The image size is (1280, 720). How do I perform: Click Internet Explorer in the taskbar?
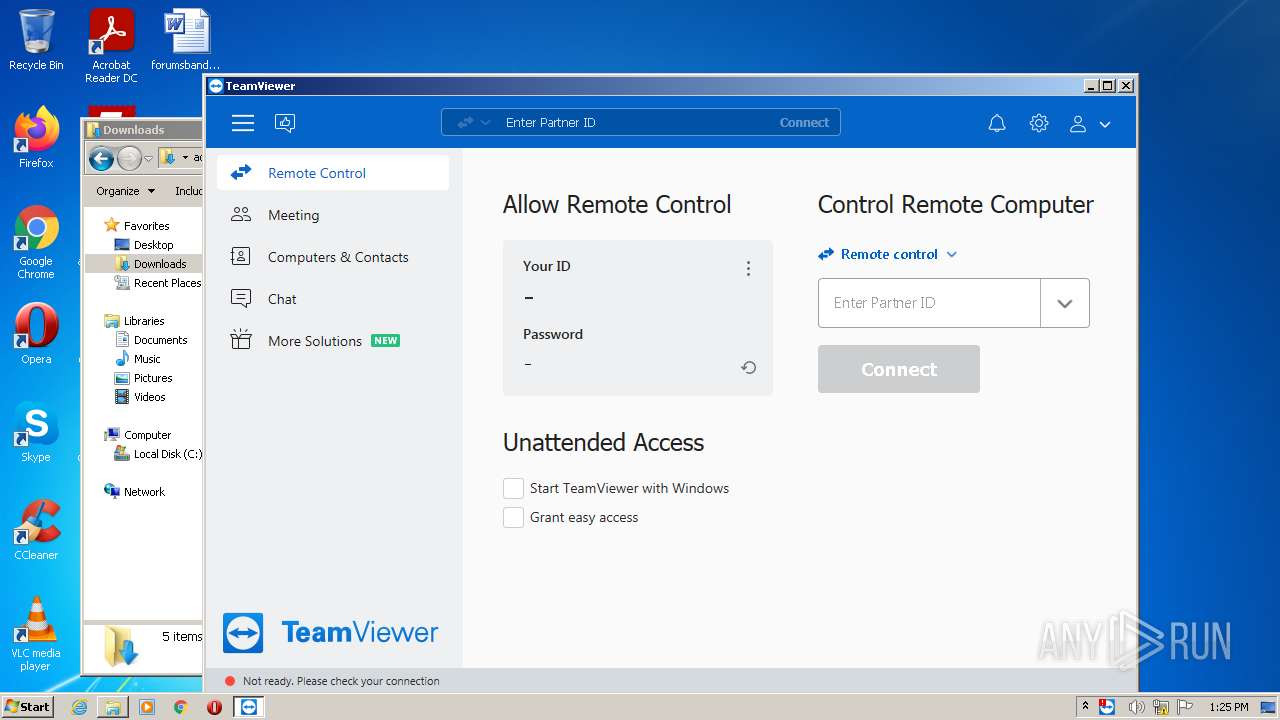(x=79, y=707)
